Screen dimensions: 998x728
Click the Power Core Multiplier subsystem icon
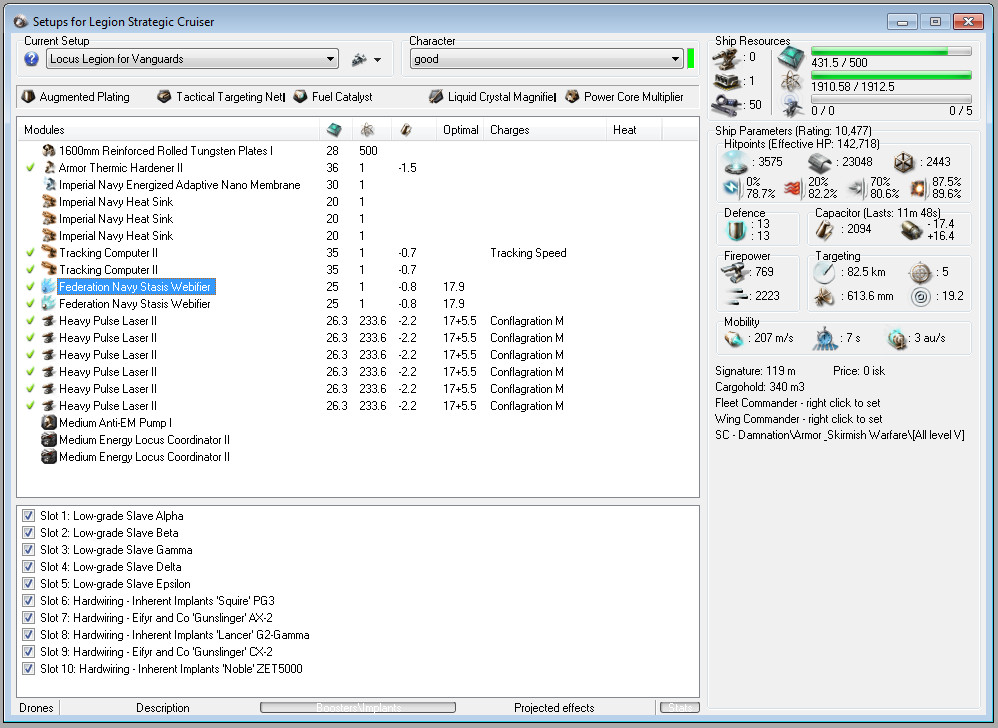(x=572, y=97)
